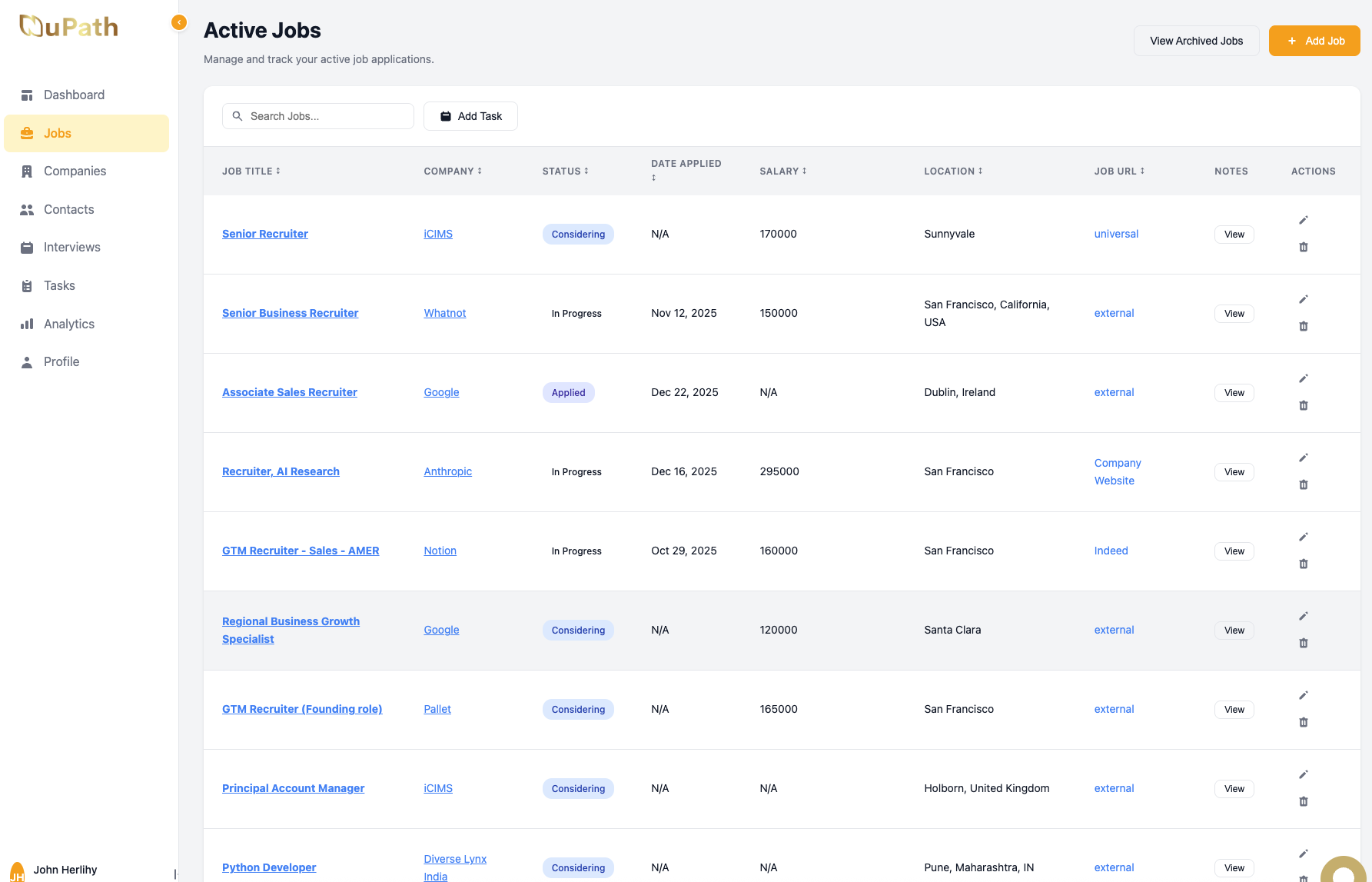Go to Interviews in the sidebar
Image resolution: width=1372 pixels, height=882 pixels.
point(71,248)
